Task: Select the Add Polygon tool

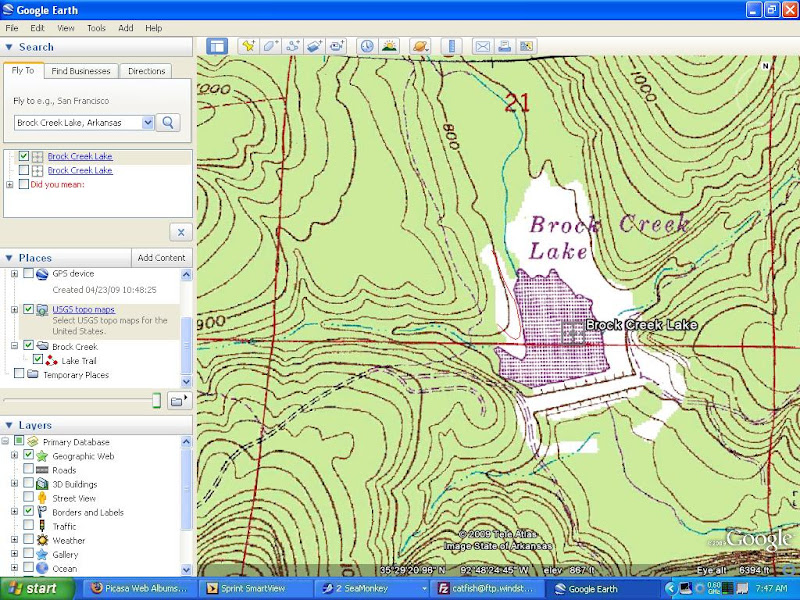Action: (x=269, y=46)
